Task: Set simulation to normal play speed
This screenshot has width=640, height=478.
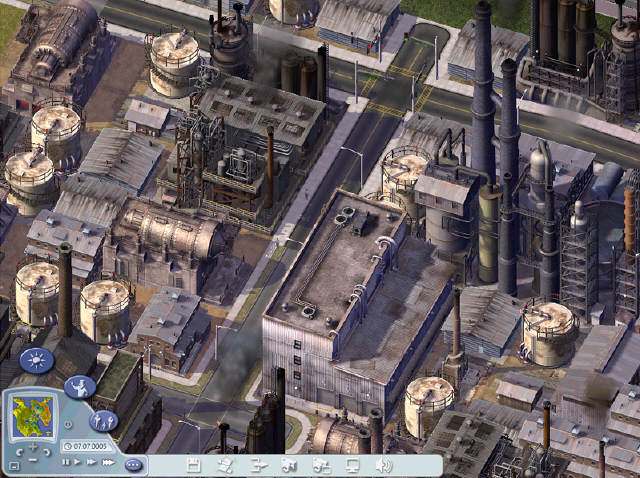Action: [x=78, y=462]
